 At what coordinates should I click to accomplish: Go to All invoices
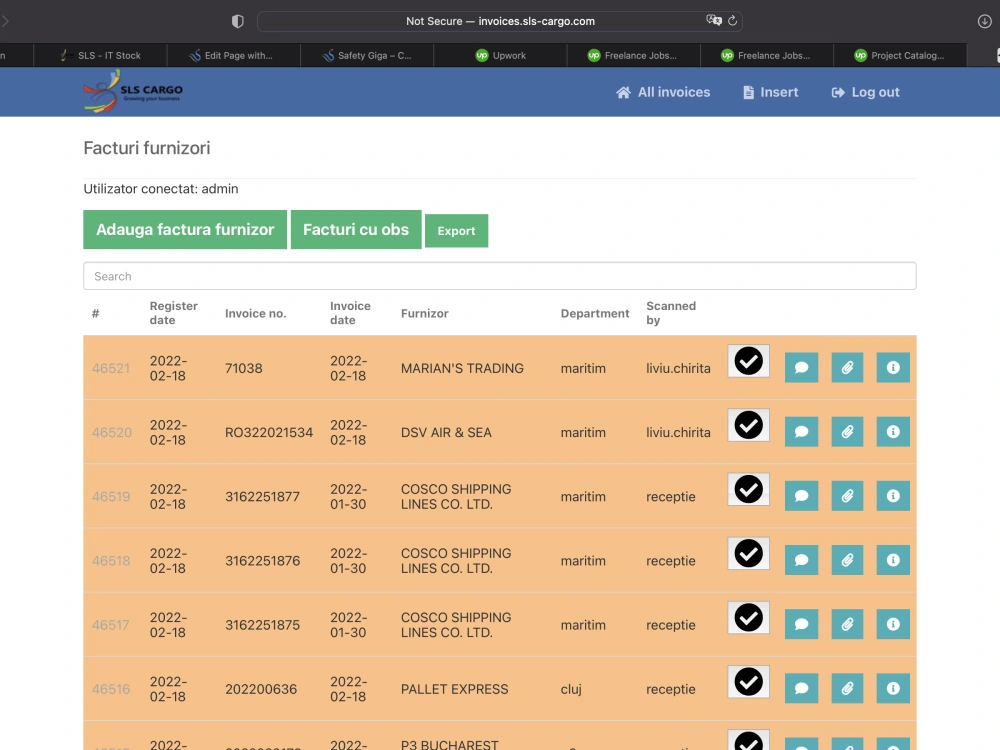tap(663, 92)
